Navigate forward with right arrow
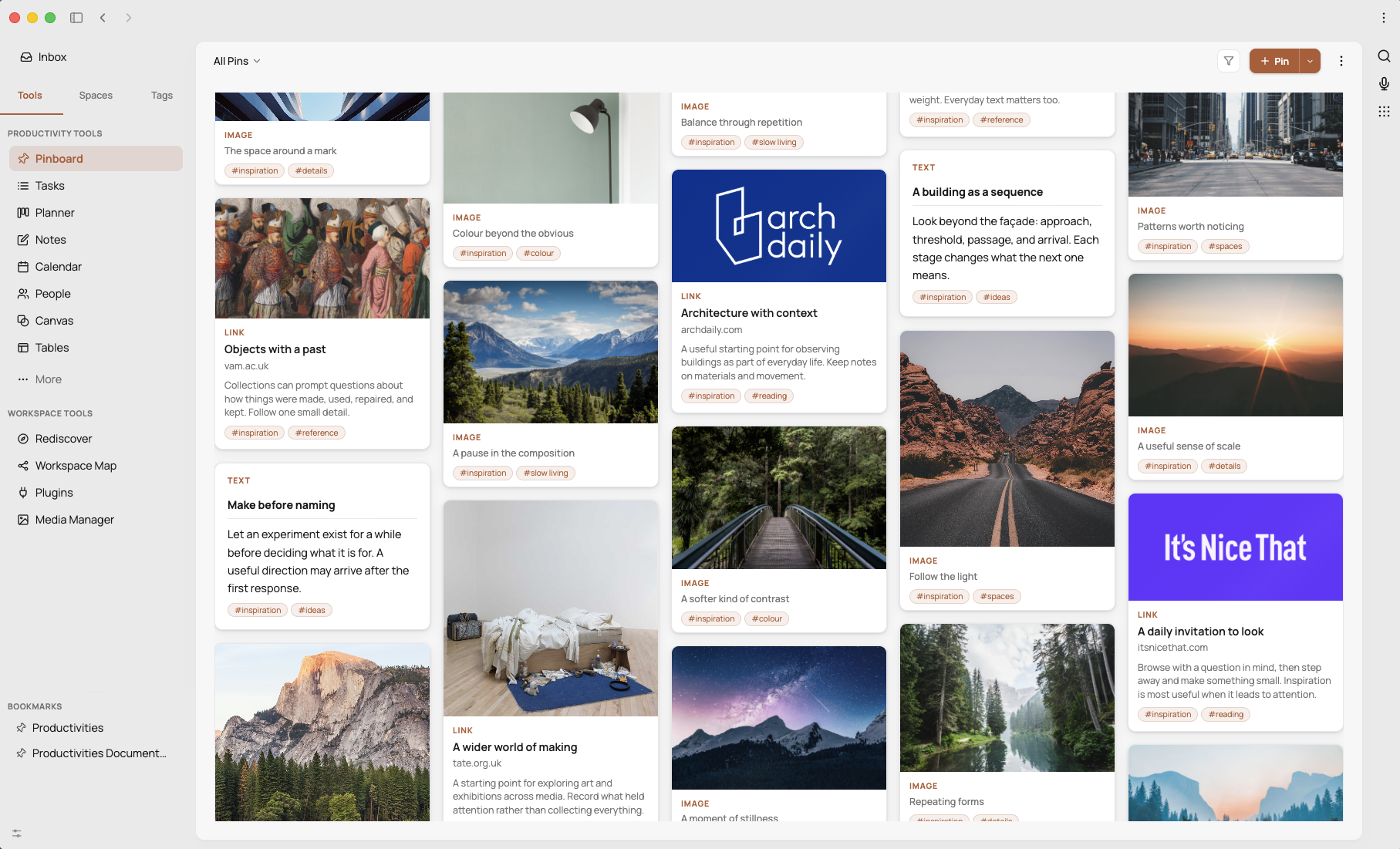The height and width of the screenshot is (849, 1400). tap(129, 18)
